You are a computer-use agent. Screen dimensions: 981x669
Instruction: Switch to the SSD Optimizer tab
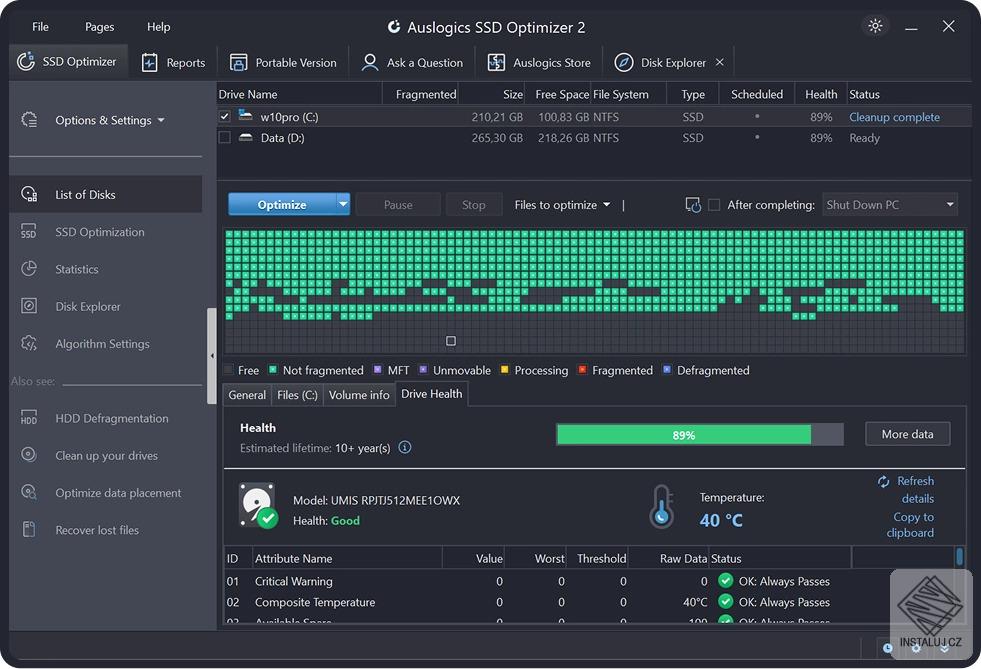point(68,61)
